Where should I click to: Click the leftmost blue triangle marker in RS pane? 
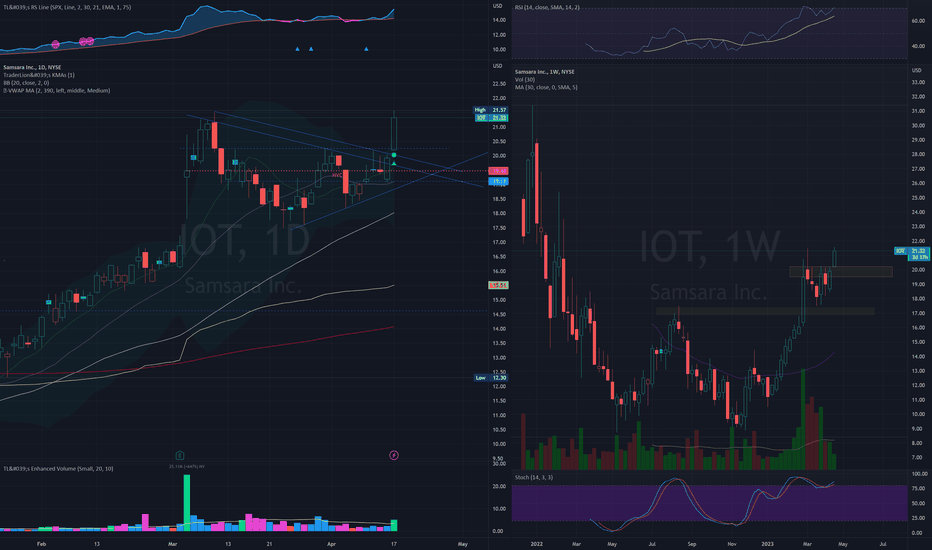tap(298, 49)
